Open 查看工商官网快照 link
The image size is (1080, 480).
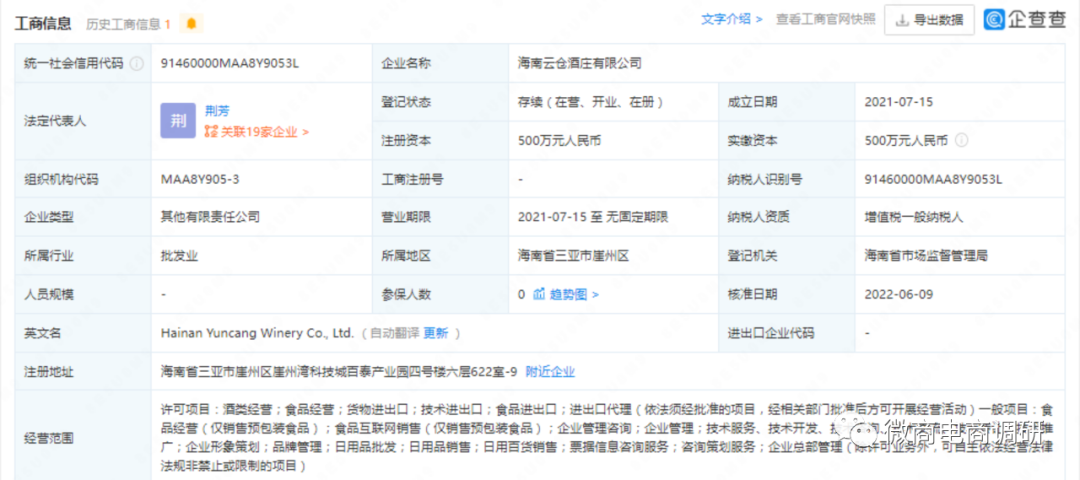826,20
